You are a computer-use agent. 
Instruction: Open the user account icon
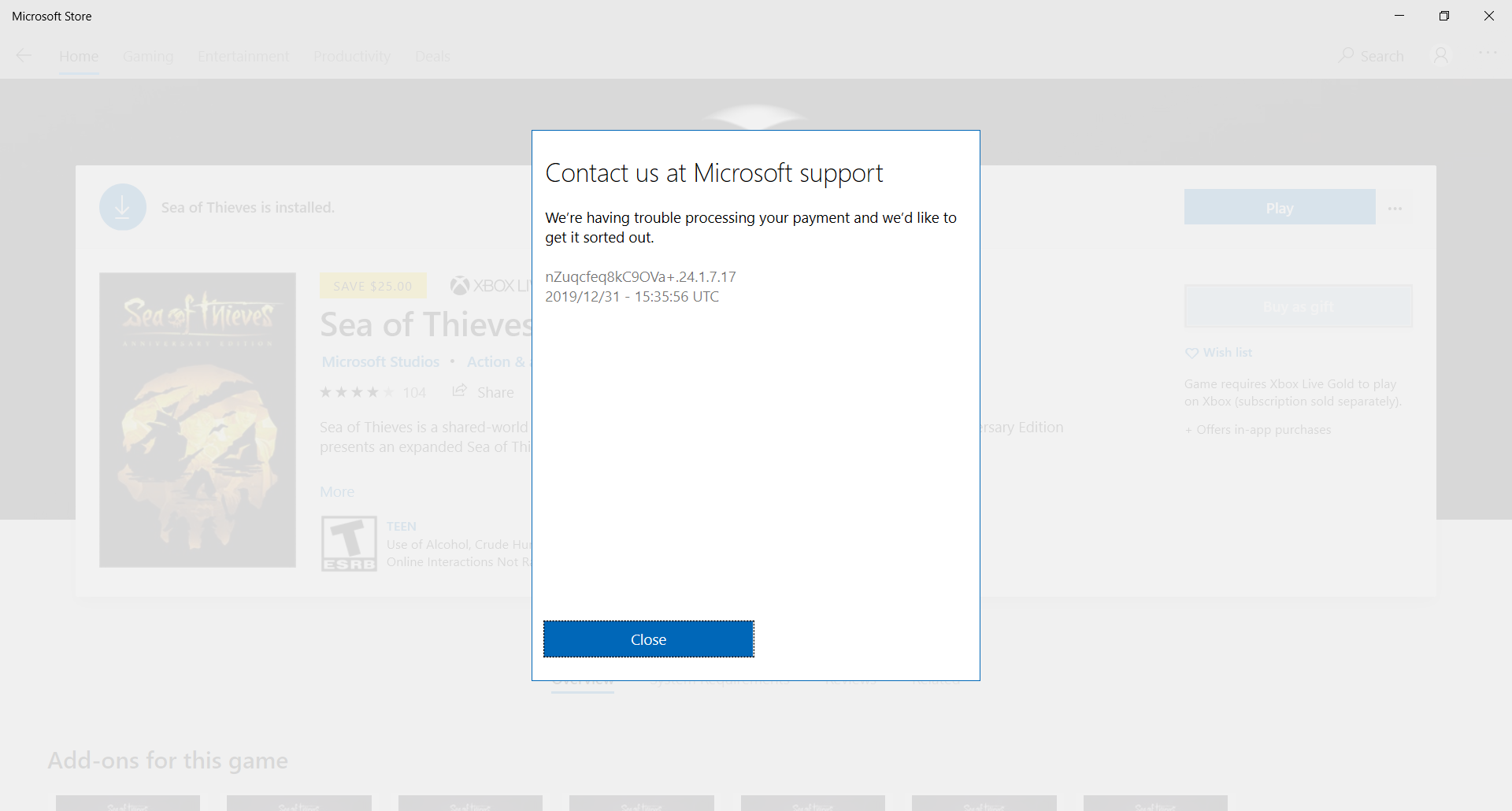1440,55
